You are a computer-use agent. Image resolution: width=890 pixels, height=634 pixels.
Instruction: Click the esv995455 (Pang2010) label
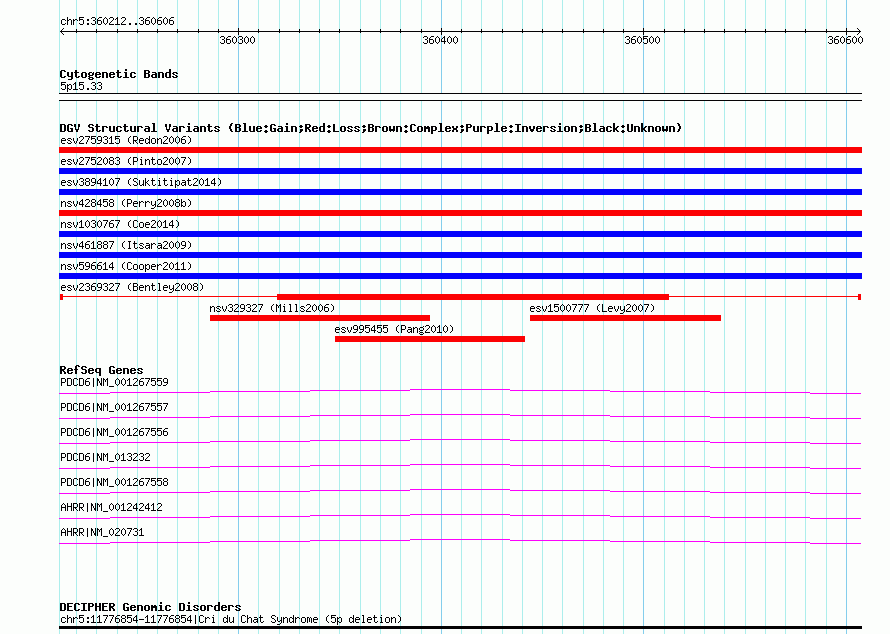[394, 329]
